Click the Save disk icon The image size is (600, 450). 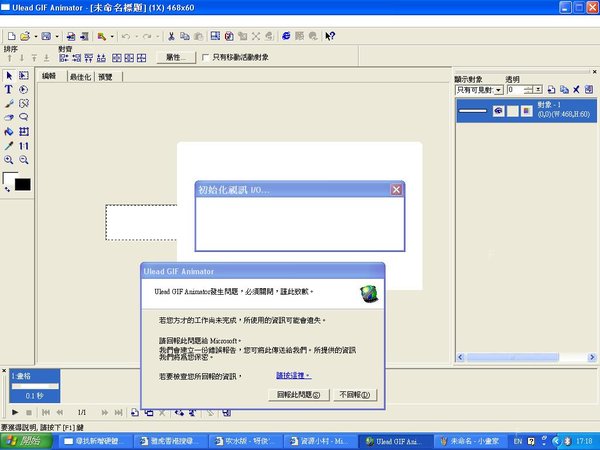[46, 36]
